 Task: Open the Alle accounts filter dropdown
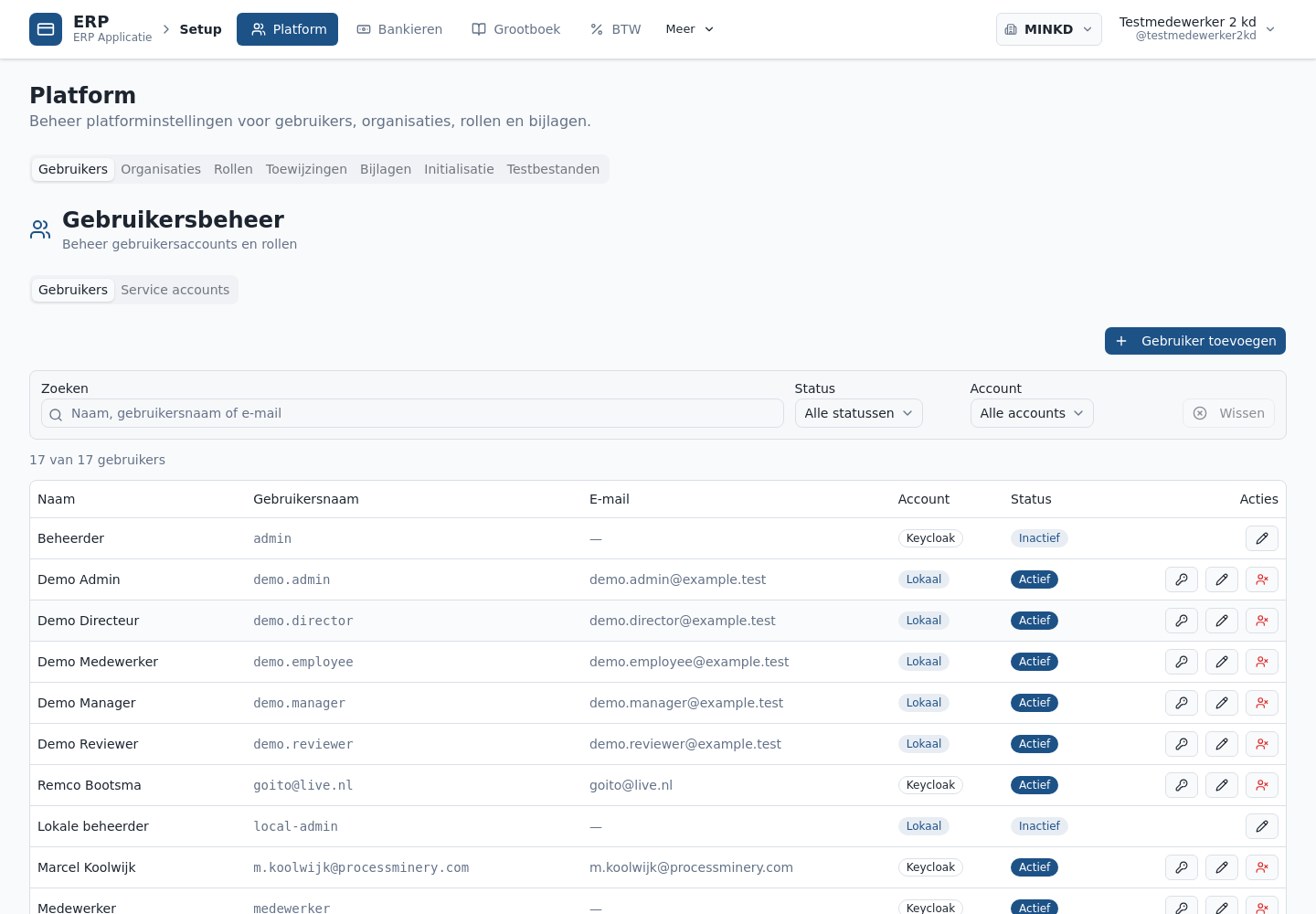point(1031,413)
